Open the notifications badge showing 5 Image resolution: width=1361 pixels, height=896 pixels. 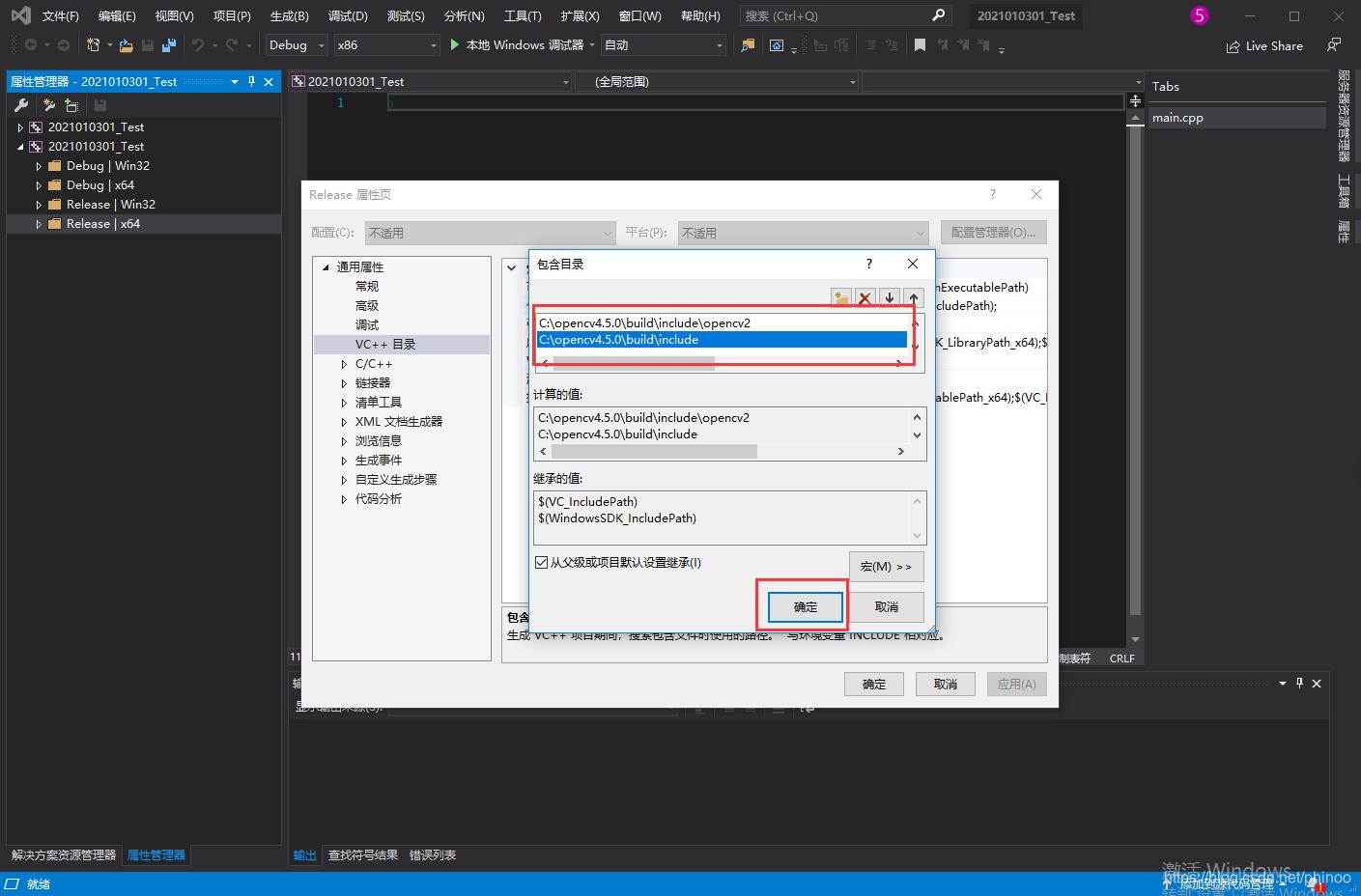(x=1199, y=15)
